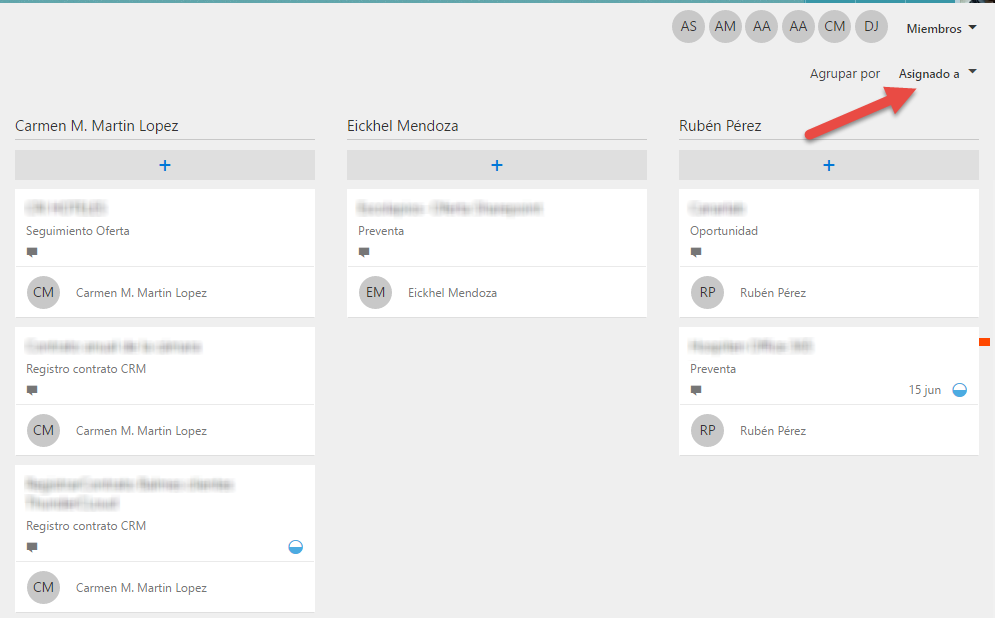995x618 pixels.
Task: Add a task in the Eickhel Mendoza column
Action: click(x=497, y=165)
